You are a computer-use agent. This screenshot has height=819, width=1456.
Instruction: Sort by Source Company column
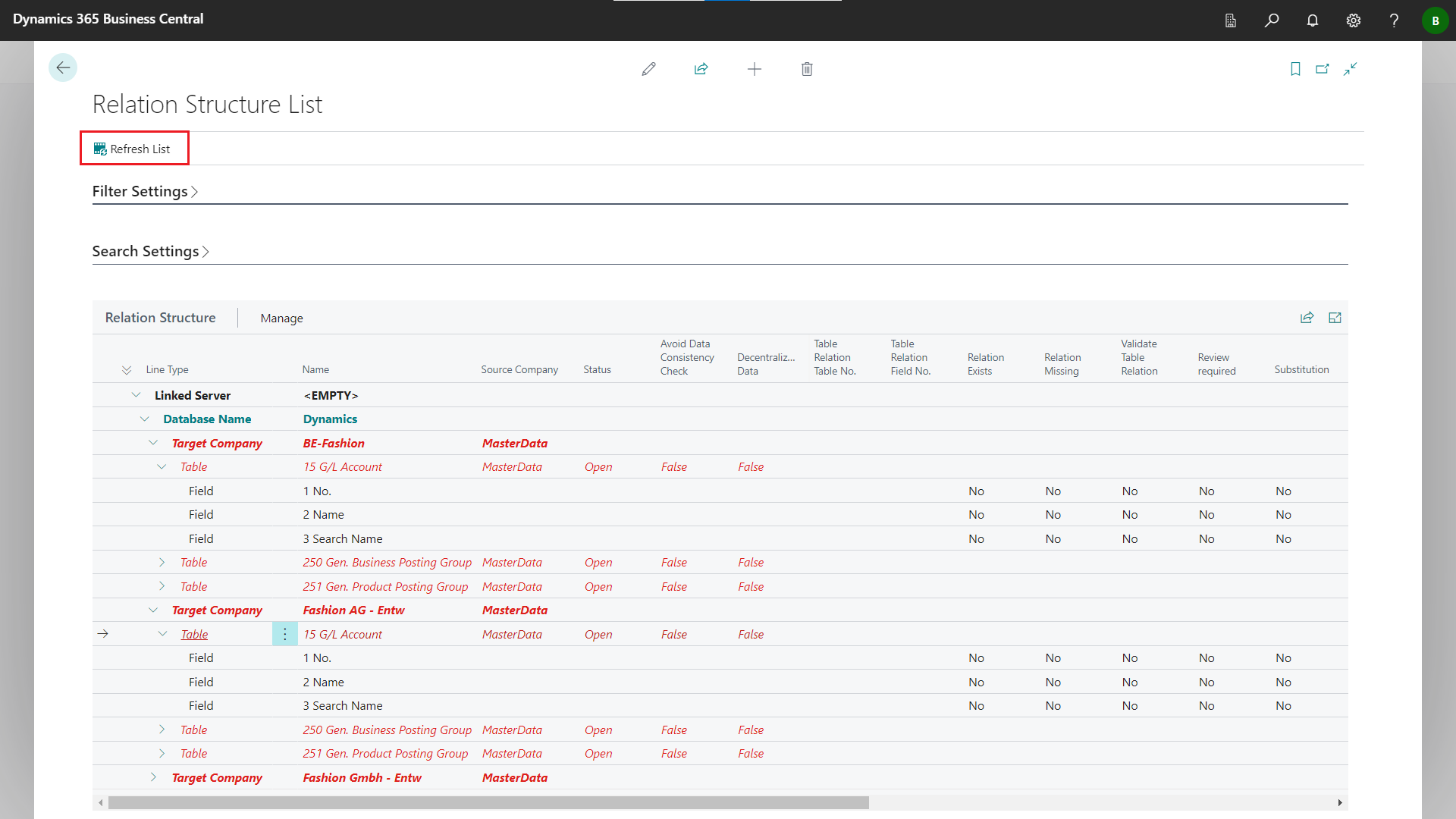coord(519,369)
